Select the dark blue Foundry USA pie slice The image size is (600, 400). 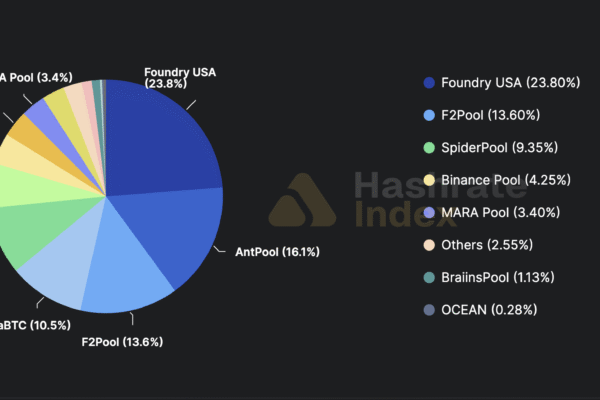(x=160, y=140)
